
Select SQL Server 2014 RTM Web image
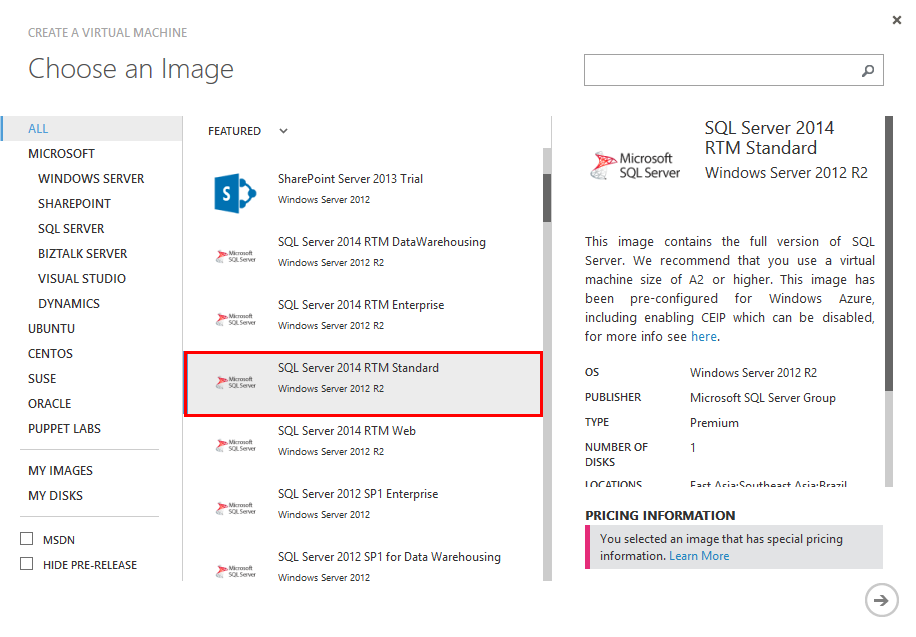pyautogui.click(x=363, y=445)
